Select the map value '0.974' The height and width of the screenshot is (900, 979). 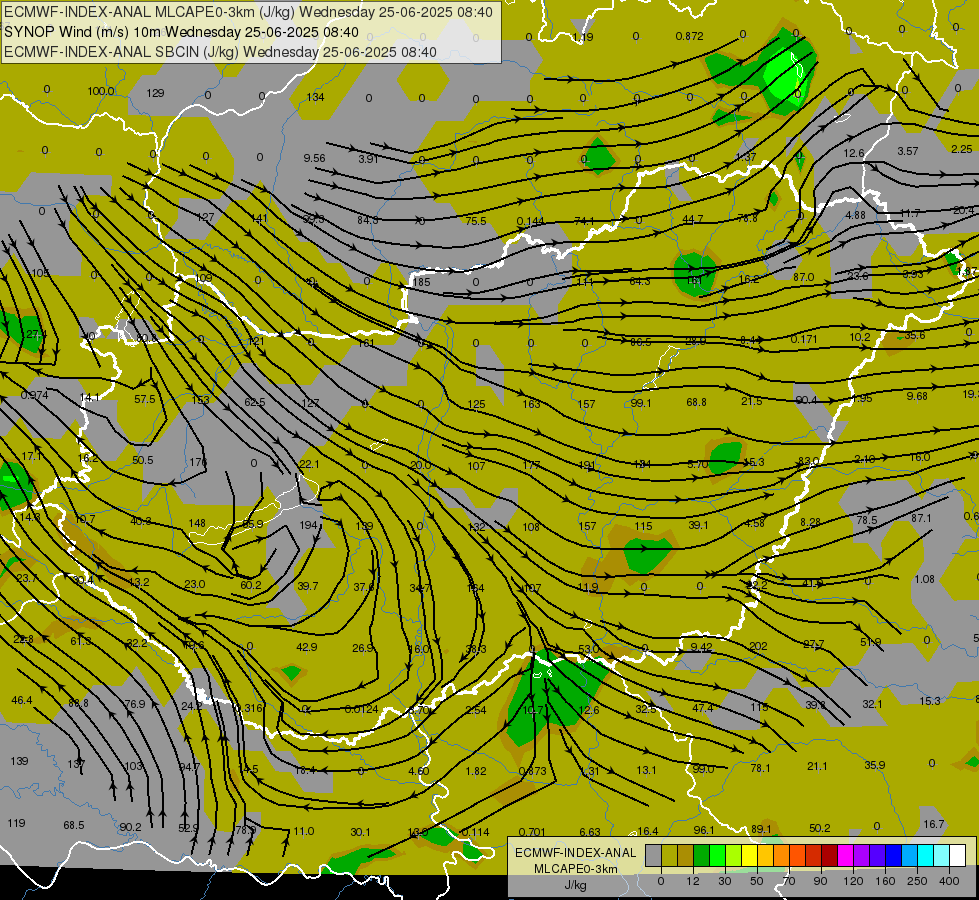(34, 395)
